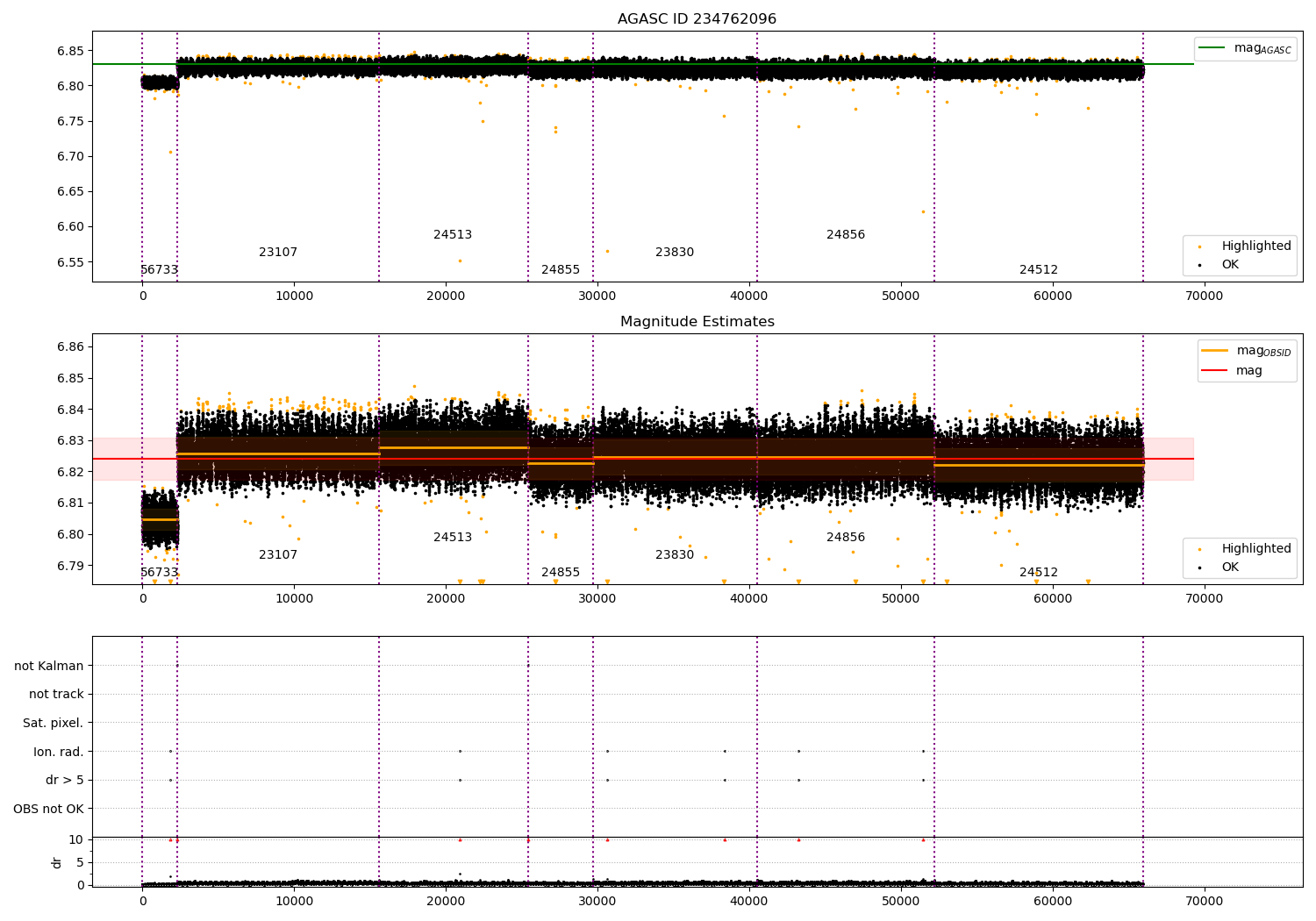
Task: Click obsid label 24513 in the AGASC ID plot
Action: [453, 235]
